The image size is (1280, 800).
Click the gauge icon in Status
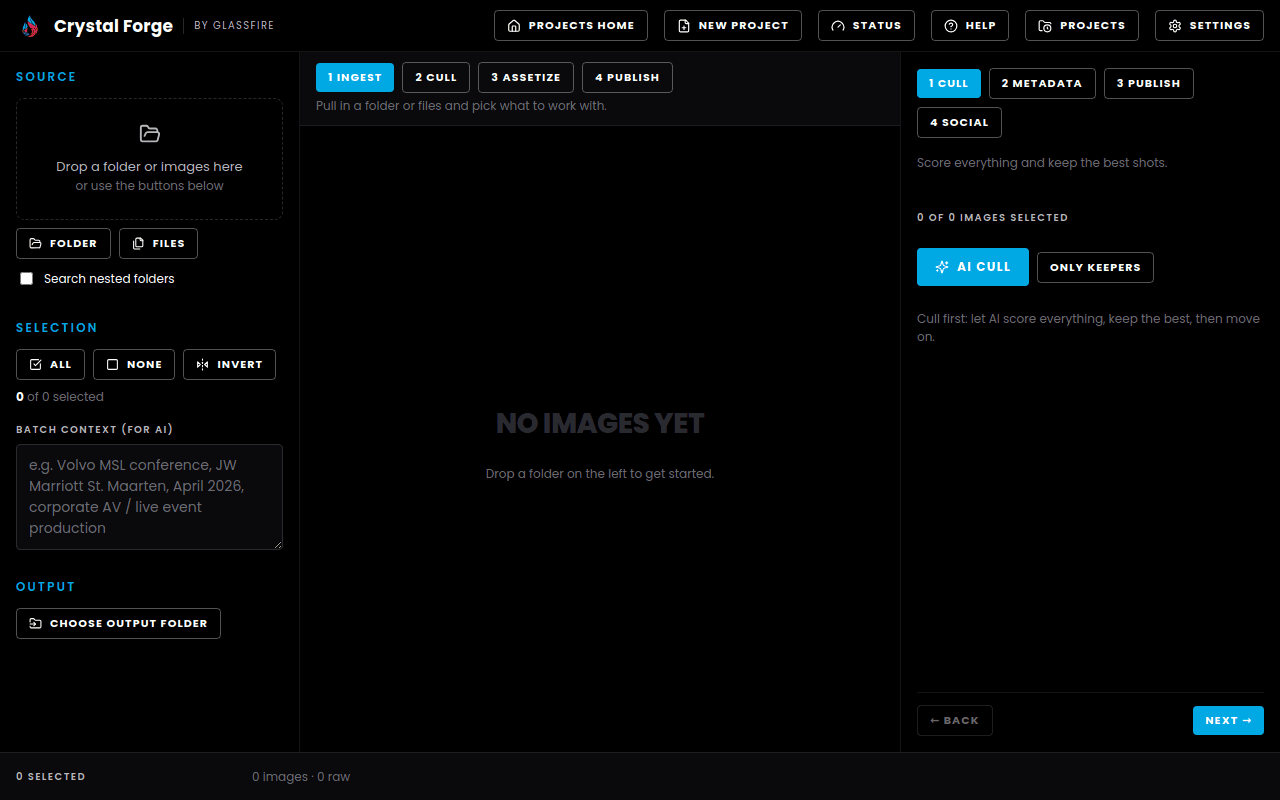(x=838, y=26)
